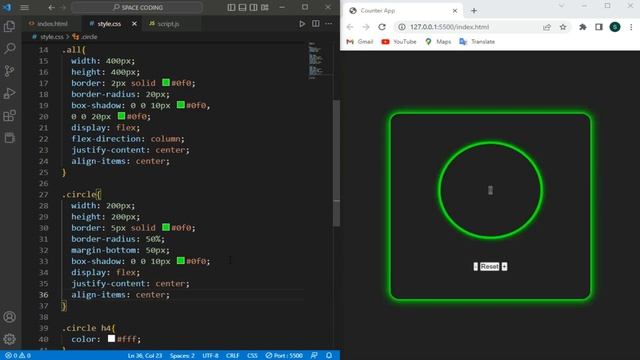Click the UTF-8 encoding status item

(x=210, y=356)
